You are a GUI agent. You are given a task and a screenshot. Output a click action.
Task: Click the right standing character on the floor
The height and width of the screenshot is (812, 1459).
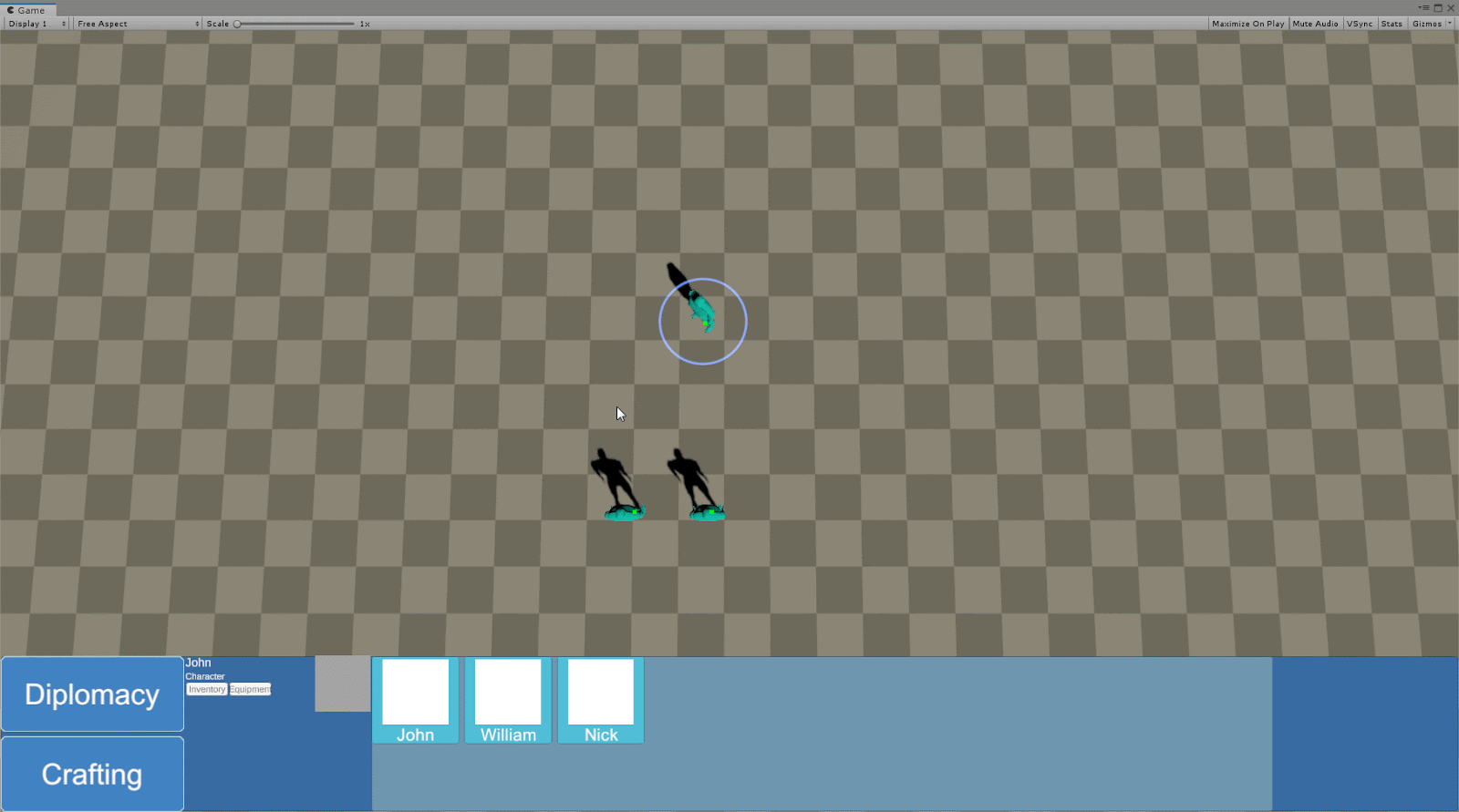(x=708, y=512)
